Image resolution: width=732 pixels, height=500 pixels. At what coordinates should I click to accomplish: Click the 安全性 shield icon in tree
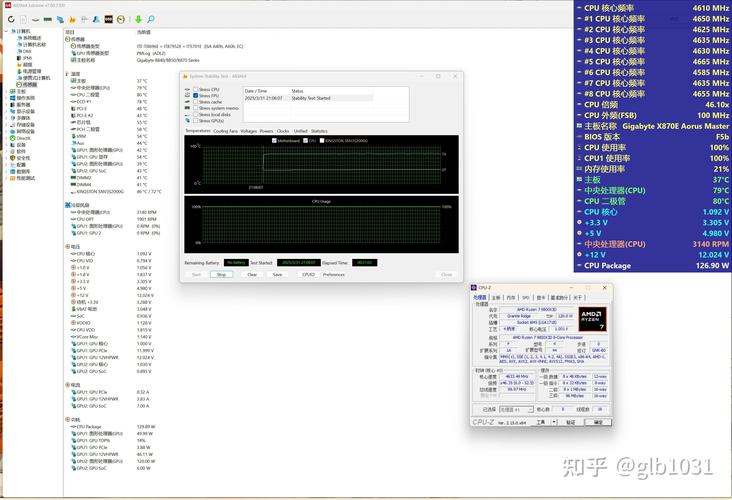point(13,158)
